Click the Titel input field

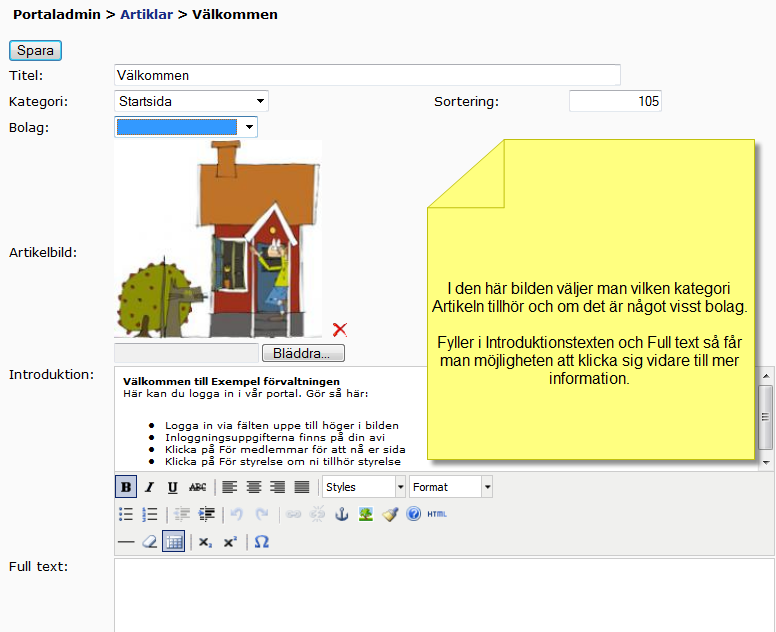pyautogui.click(x=367, y=75)
